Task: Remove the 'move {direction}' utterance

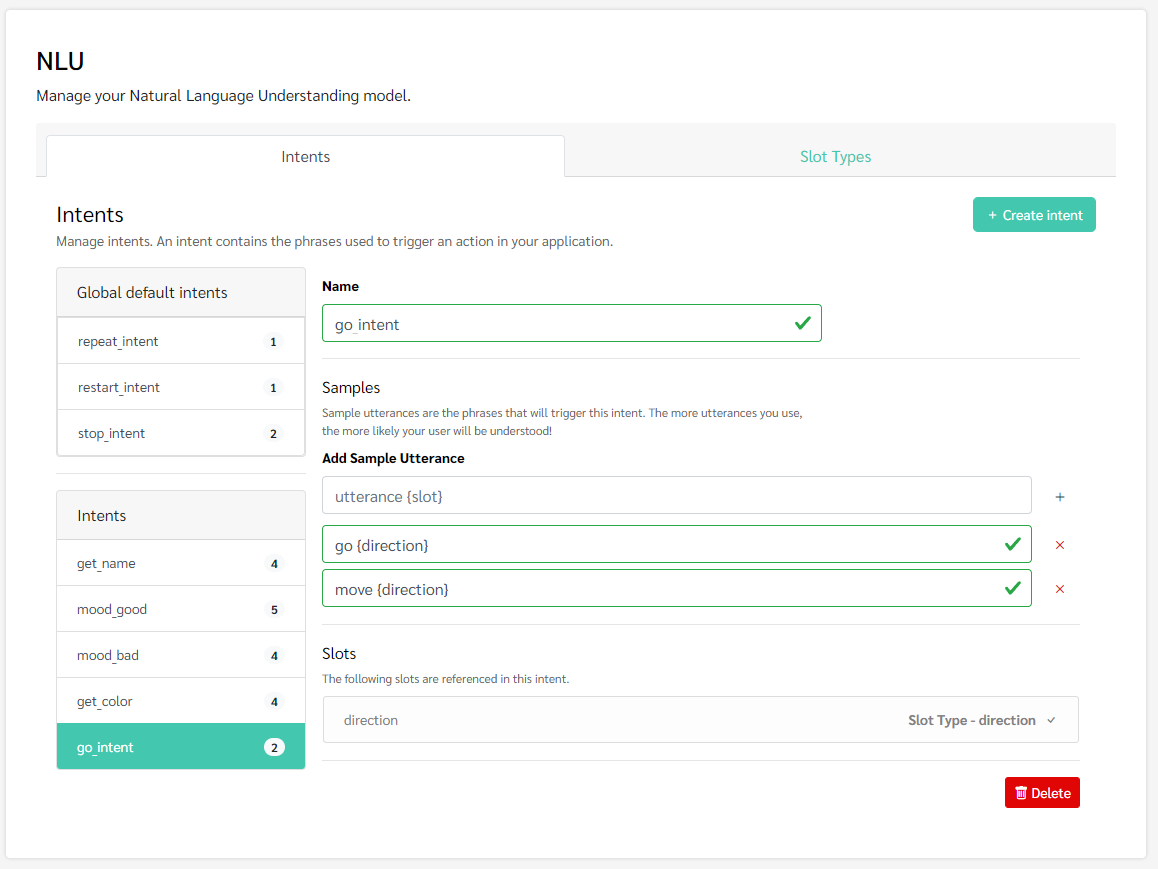Action: (1060, 589)
